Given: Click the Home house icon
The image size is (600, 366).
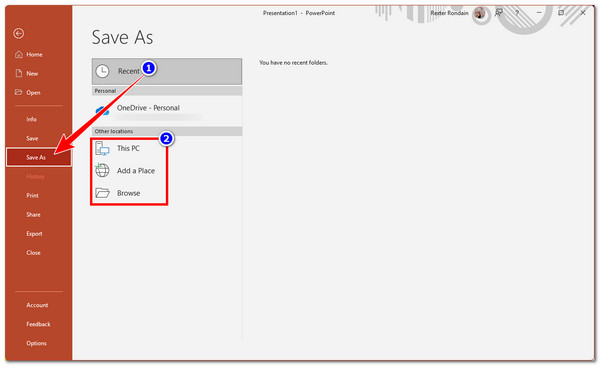Looking at the screenshot, I should coord(18,54).
